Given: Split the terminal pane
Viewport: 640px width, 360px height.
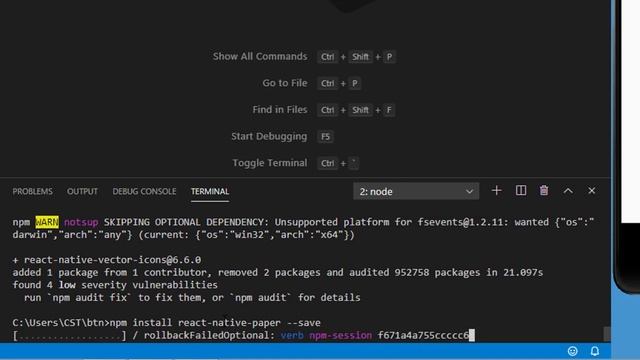Looking at the screenshot, I should tap(521, 191).
